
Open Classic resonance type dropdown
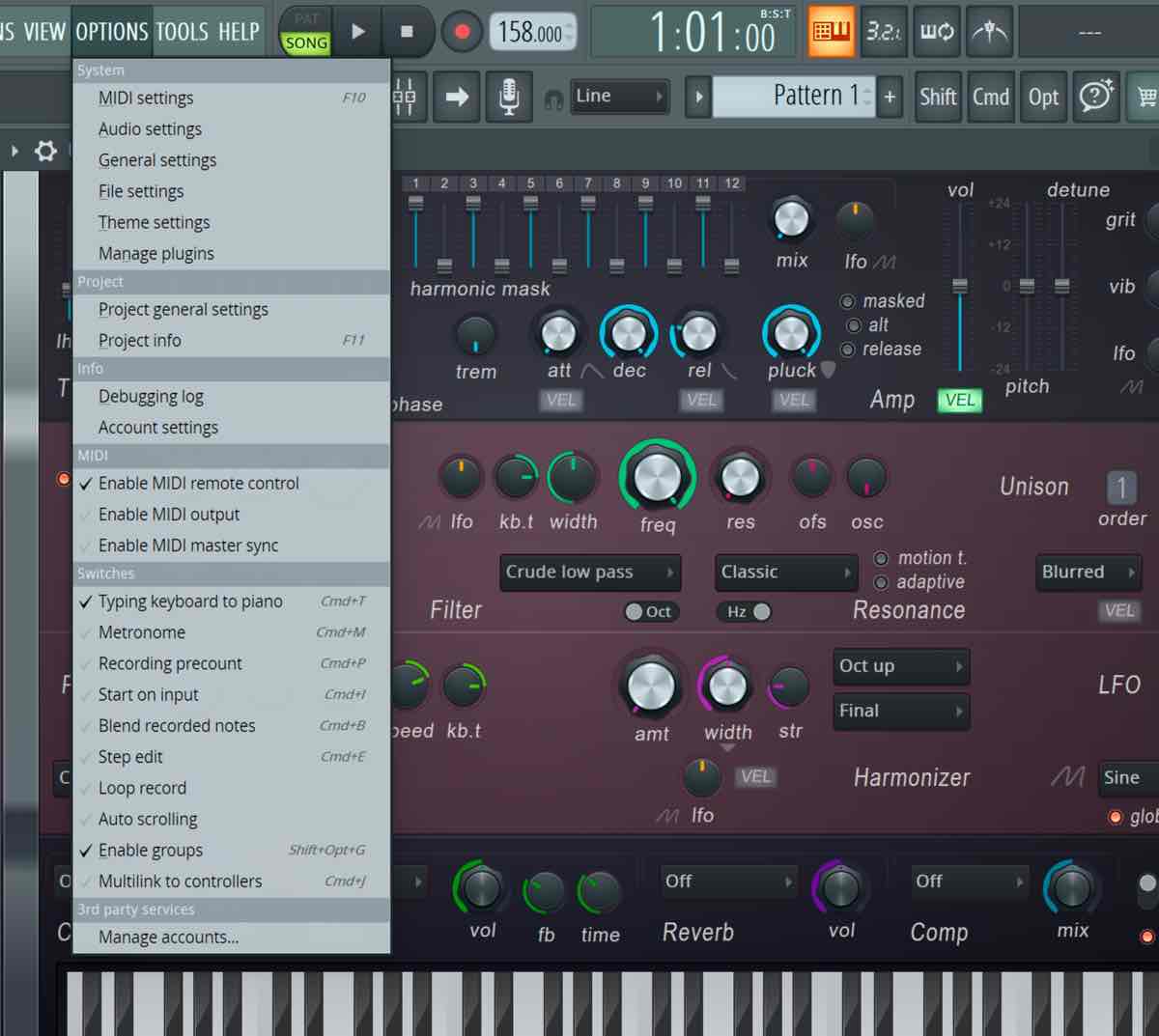(786, 572)
